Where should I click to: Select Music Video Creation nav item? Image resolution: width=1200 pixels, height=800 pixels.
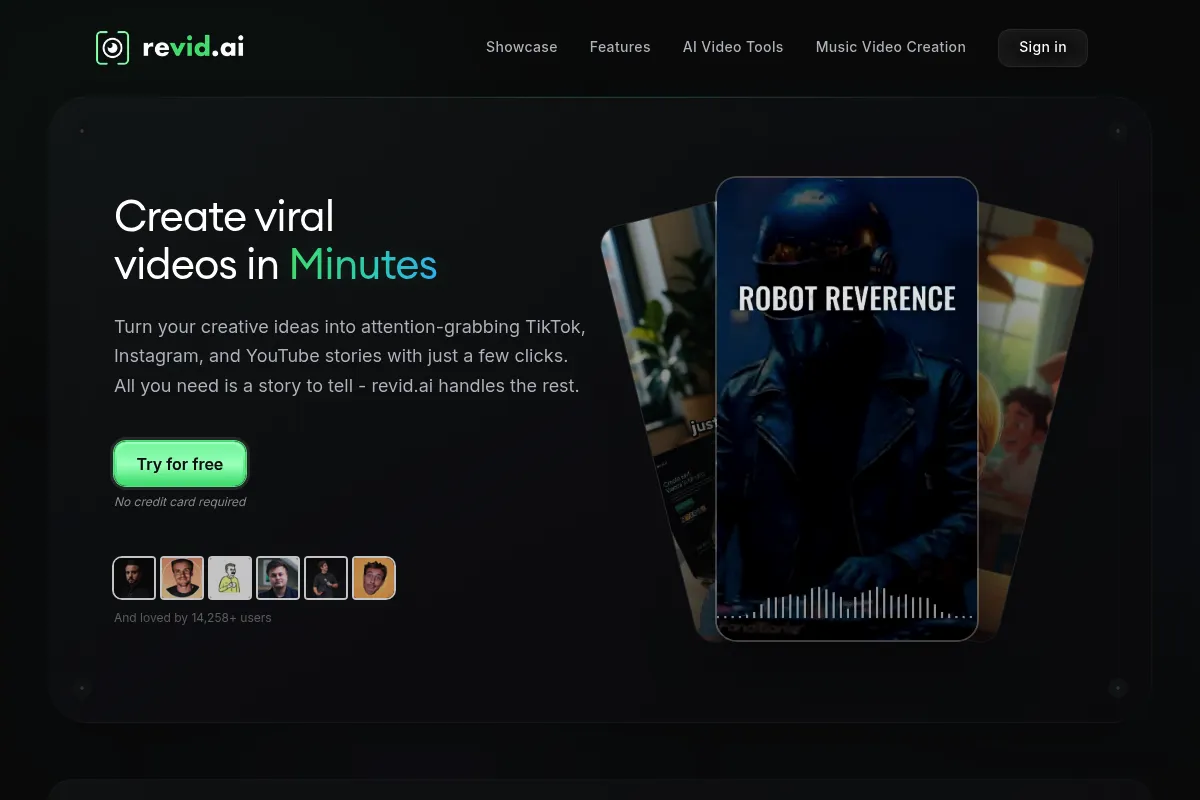[891, 47]
